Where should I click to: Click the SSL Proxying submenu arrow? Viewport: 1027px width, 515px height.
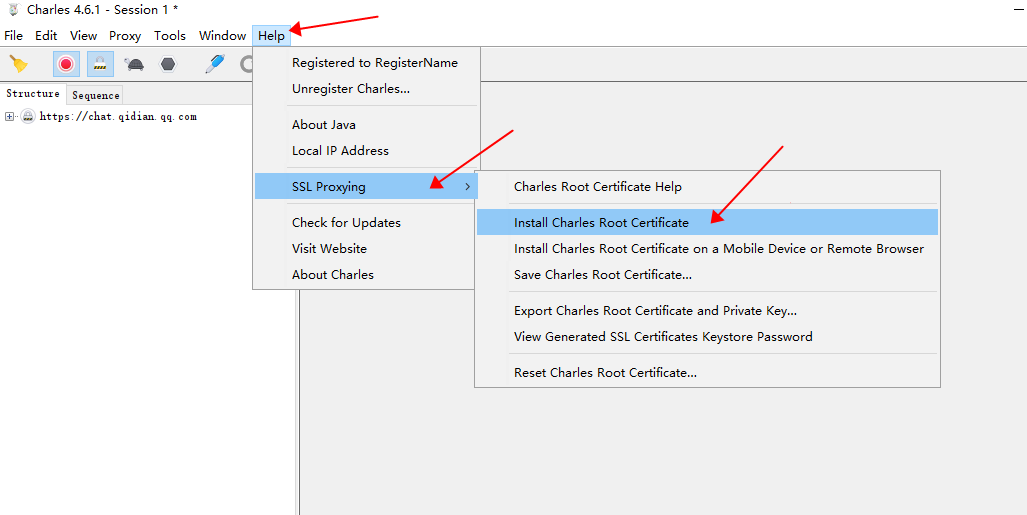click(467, 187)
